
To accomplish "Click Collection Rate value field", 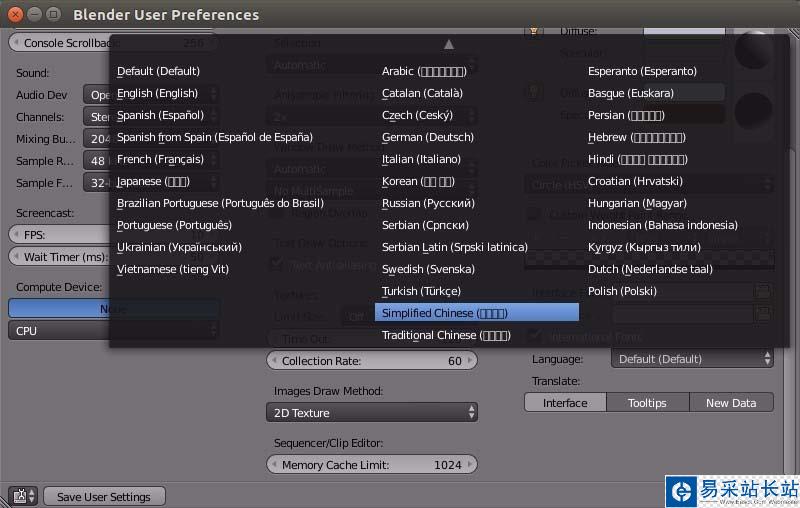I will 372,361.
